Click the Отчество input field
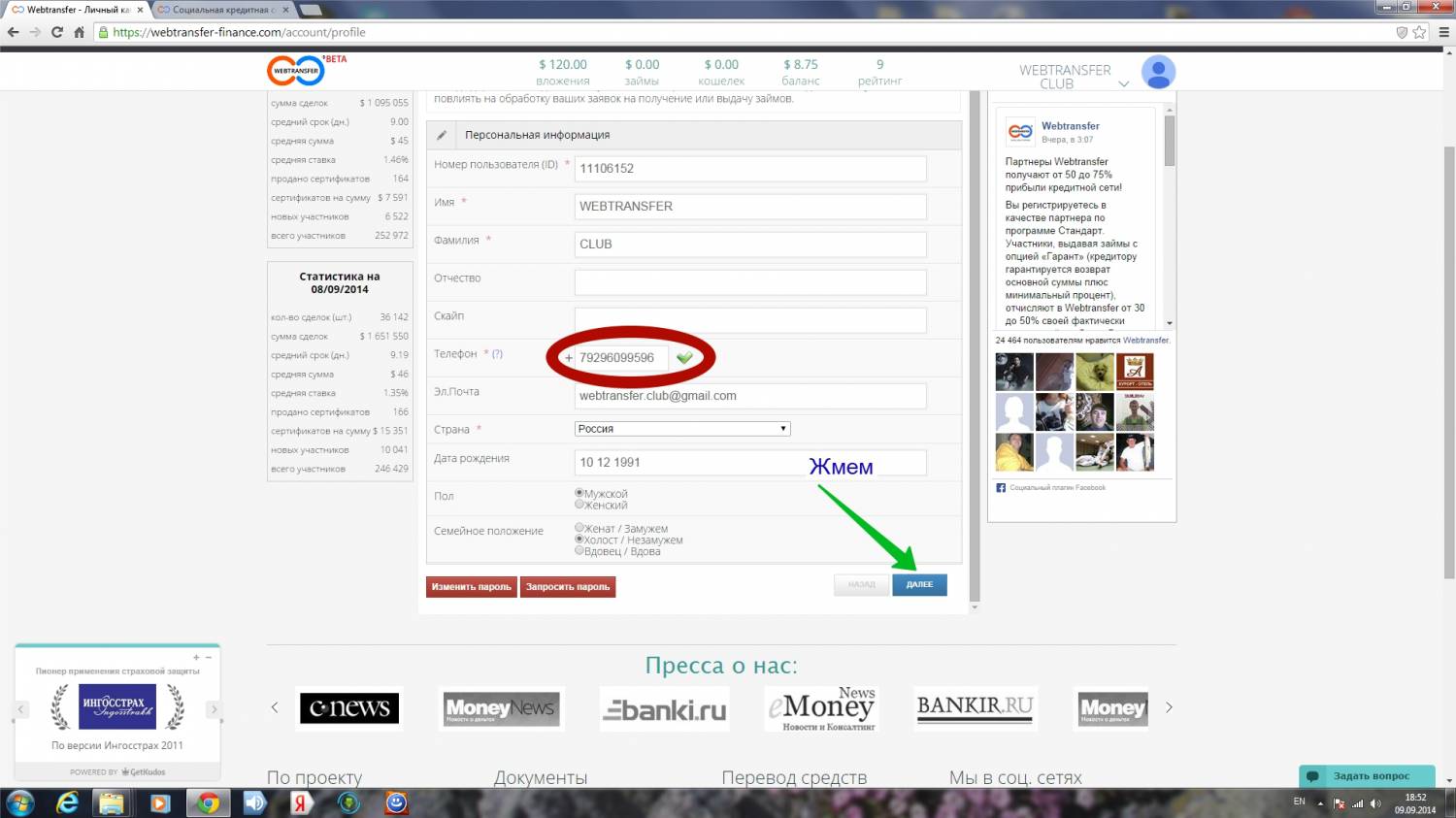 click(x=750, y=281)
